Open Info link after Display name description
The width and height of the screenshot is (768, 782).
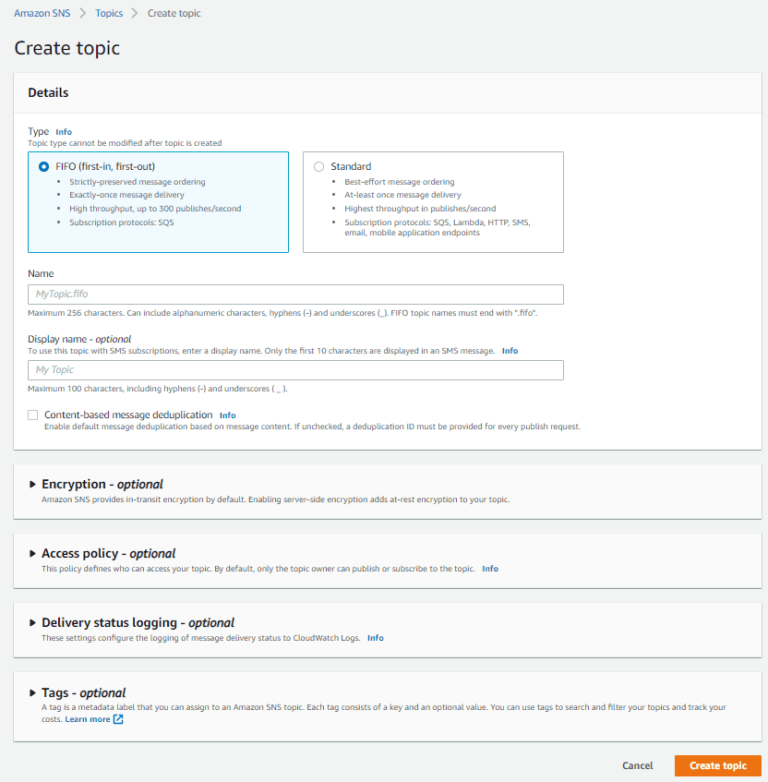[510, 351]
